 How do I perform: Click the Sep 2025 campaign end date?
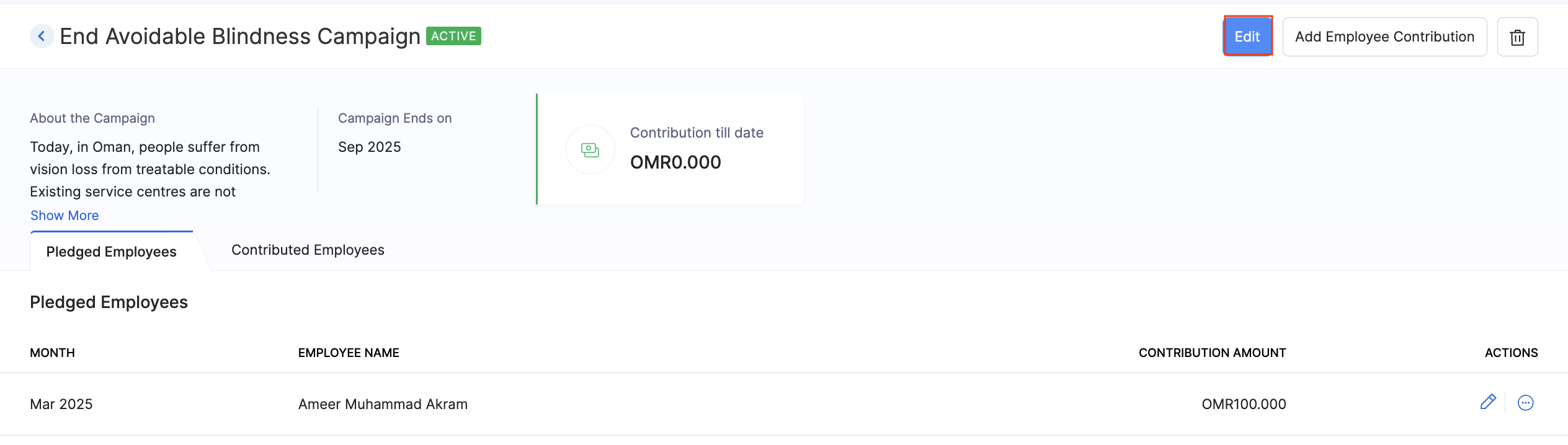[370, 147]
